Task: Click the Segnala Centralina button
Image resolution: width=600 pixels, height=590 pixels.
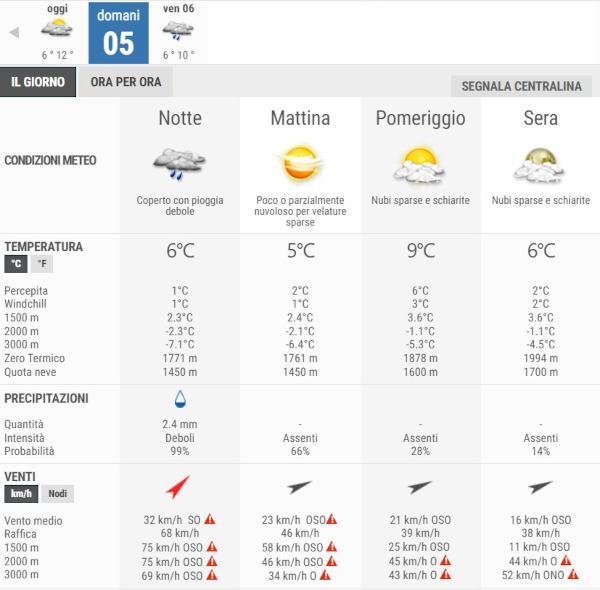Action: 522,86
